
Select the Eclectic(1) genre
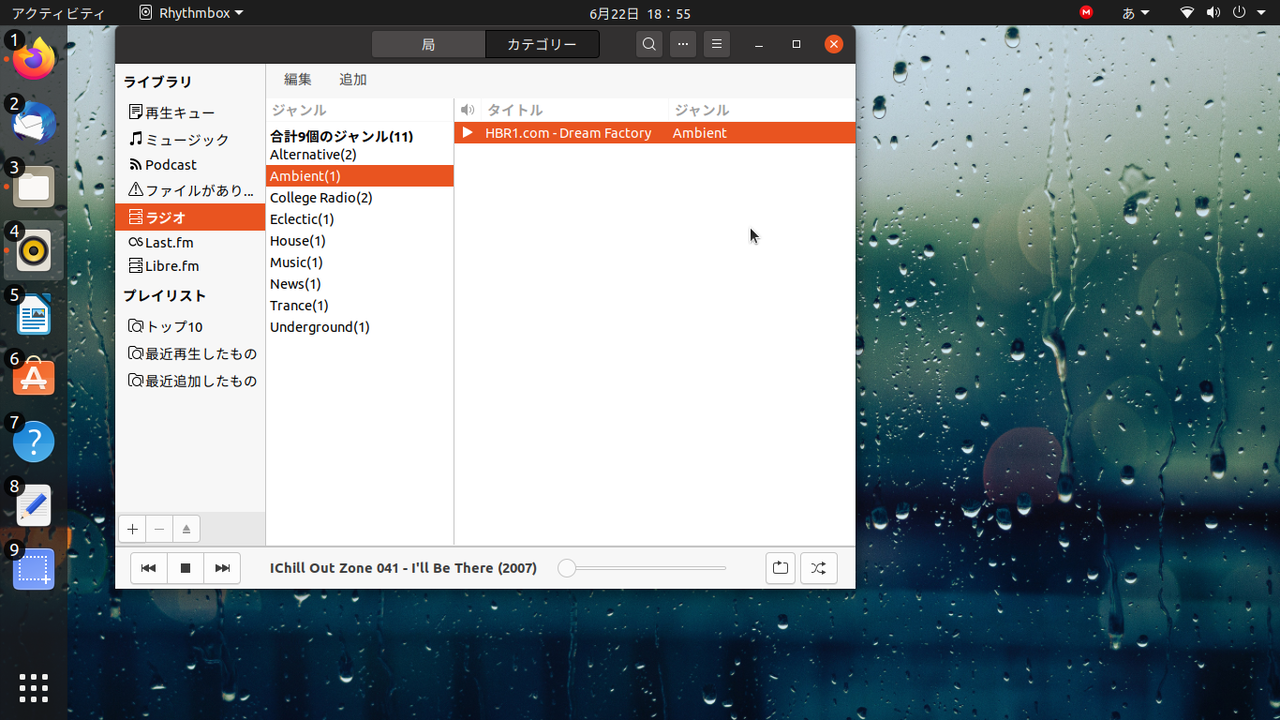point(360,219)
